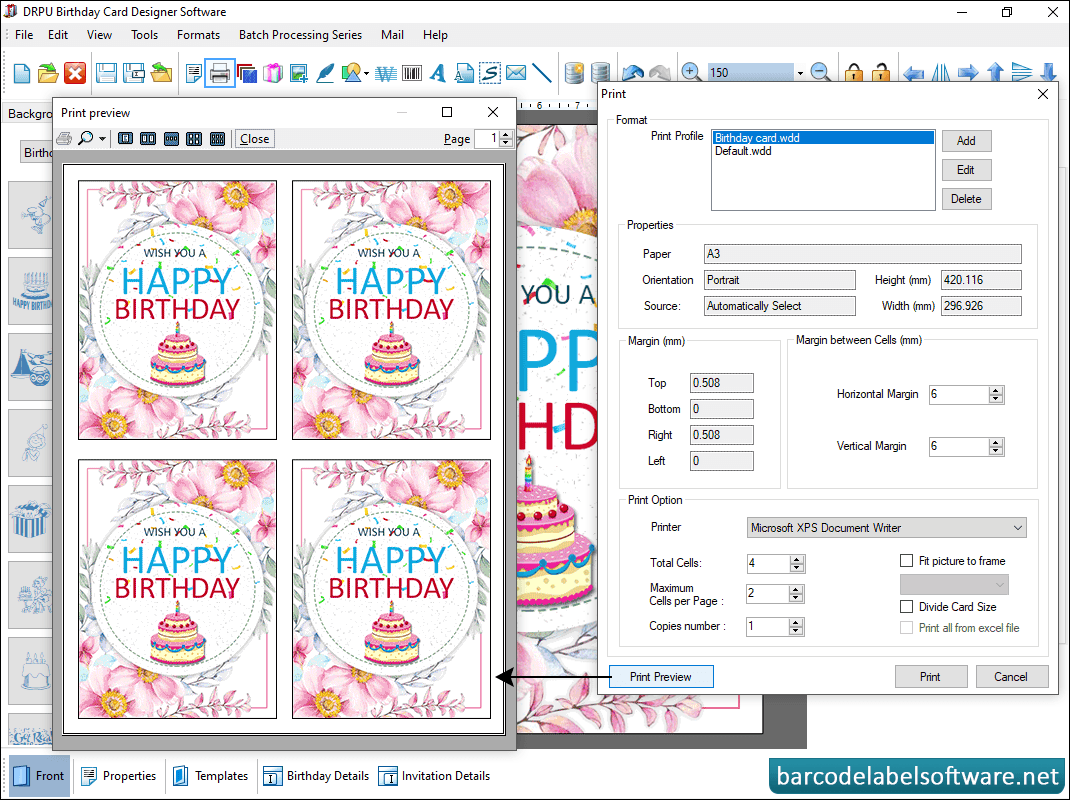This screenshot has width=1070, height=800.
Task: Open the Birthday Details tab
Action: click(x=317, y=775)
